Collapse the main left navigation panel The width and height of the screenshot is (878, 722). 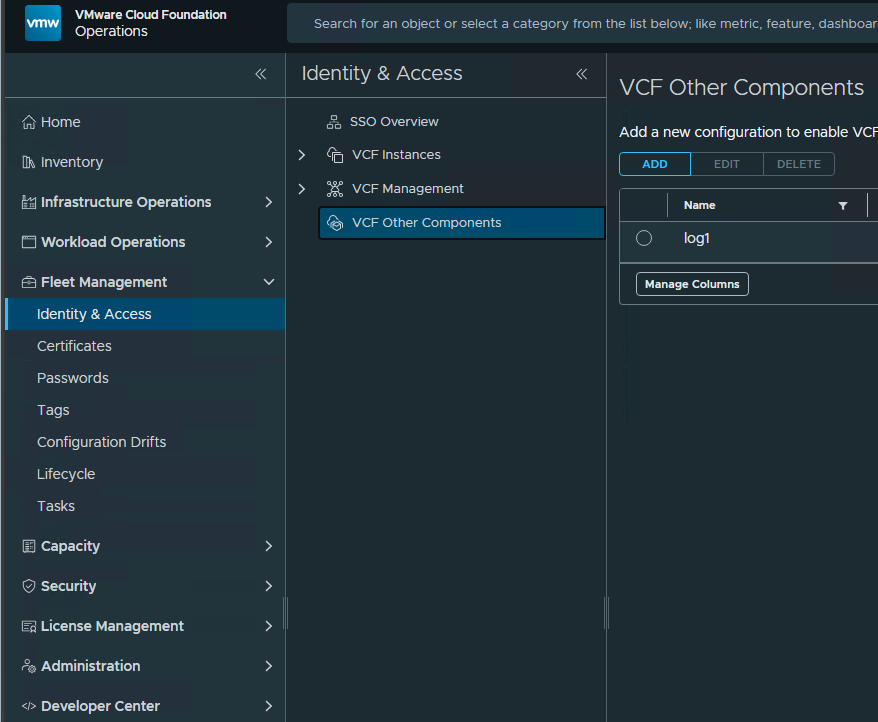coord(260,74)
